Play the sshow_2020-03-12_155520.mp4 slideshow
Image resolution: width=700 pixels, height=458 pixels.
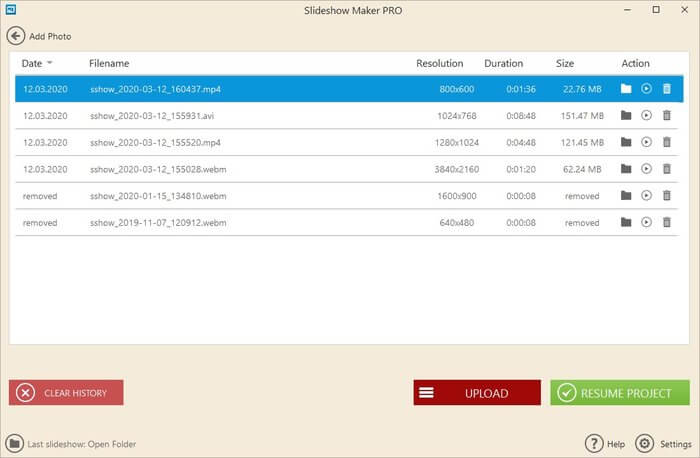646,142
